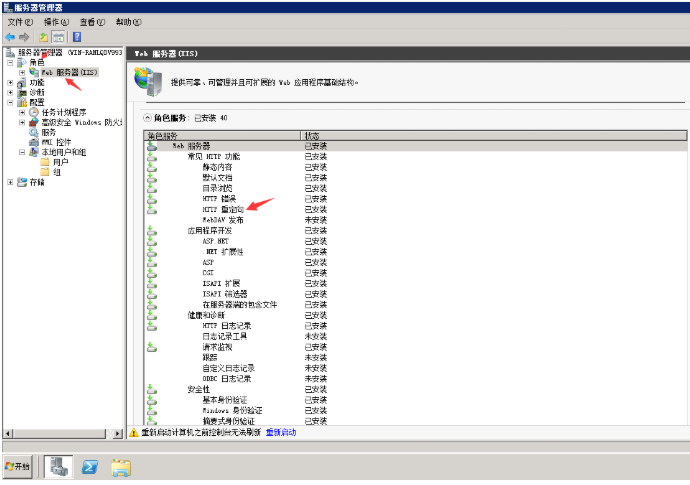Collapse the 角色 tree node
Image resolution: width=690 pixels, height=485 pixels.
(x=10, y=63)
